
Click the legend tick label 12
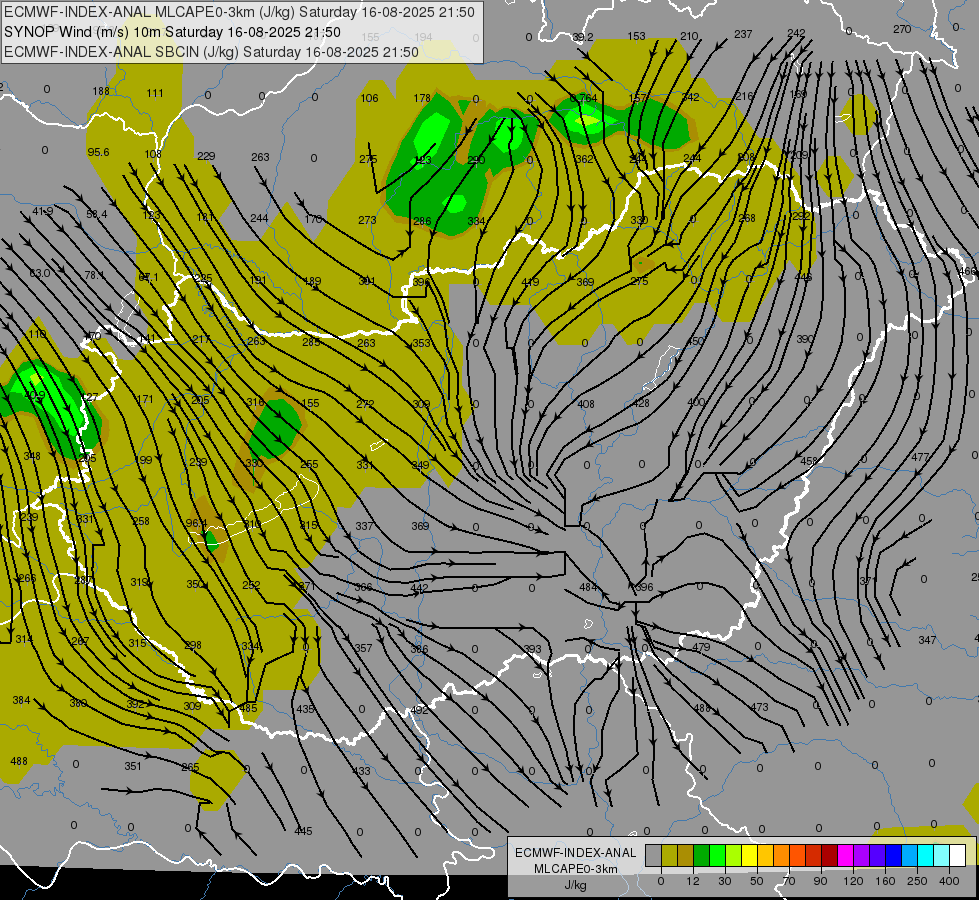click(x=692, y=881)
